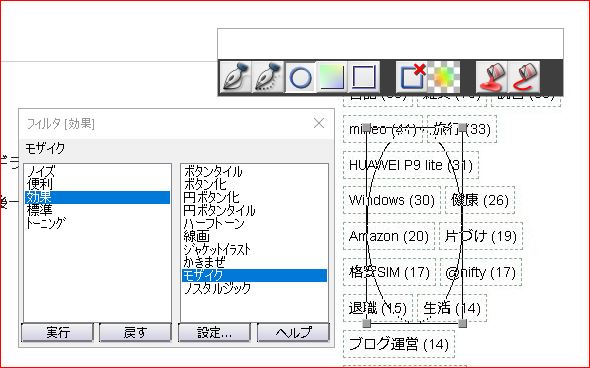This screenshot has width=590, height=368.
Task: Click the ヘルプ button
Action: (293, 333)
